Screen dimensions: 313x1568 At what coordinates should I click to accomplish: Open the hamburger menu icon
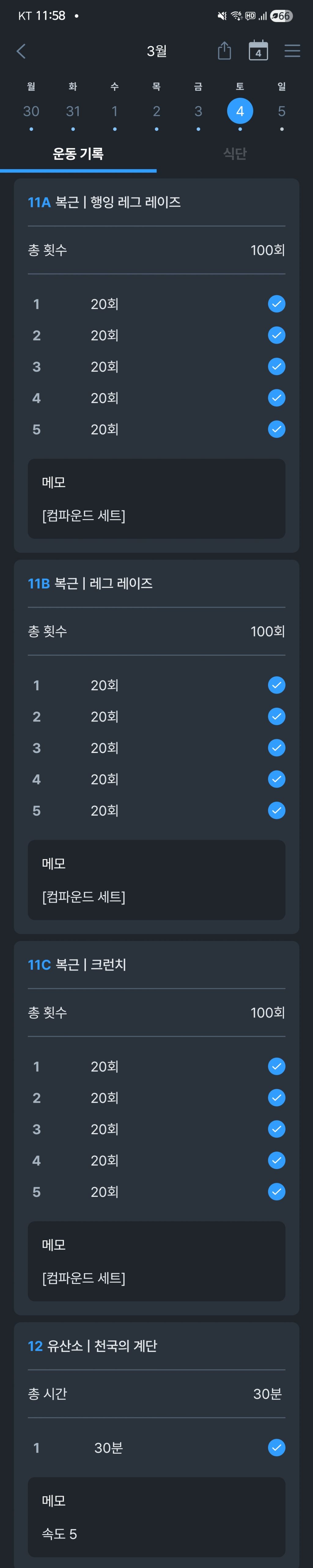click(292, 51)
